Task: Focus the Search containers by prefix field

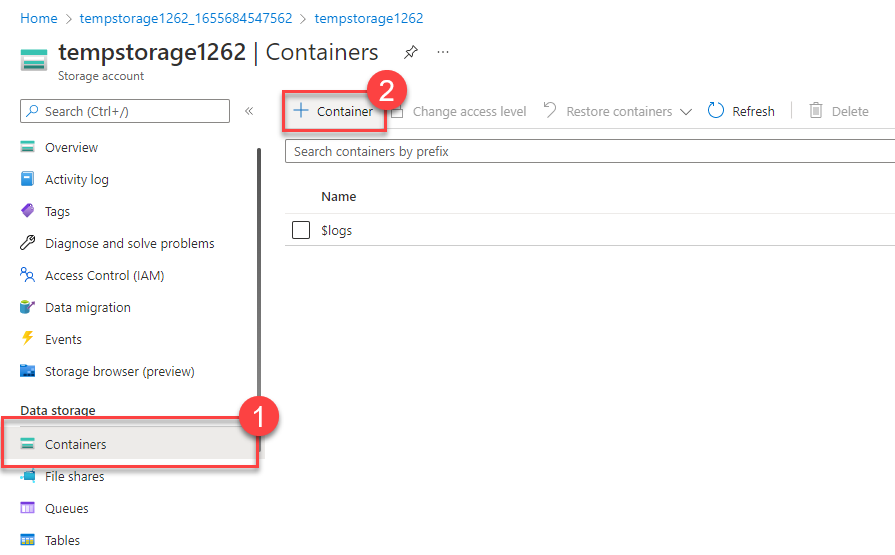Action: click(x=588, y=151)
